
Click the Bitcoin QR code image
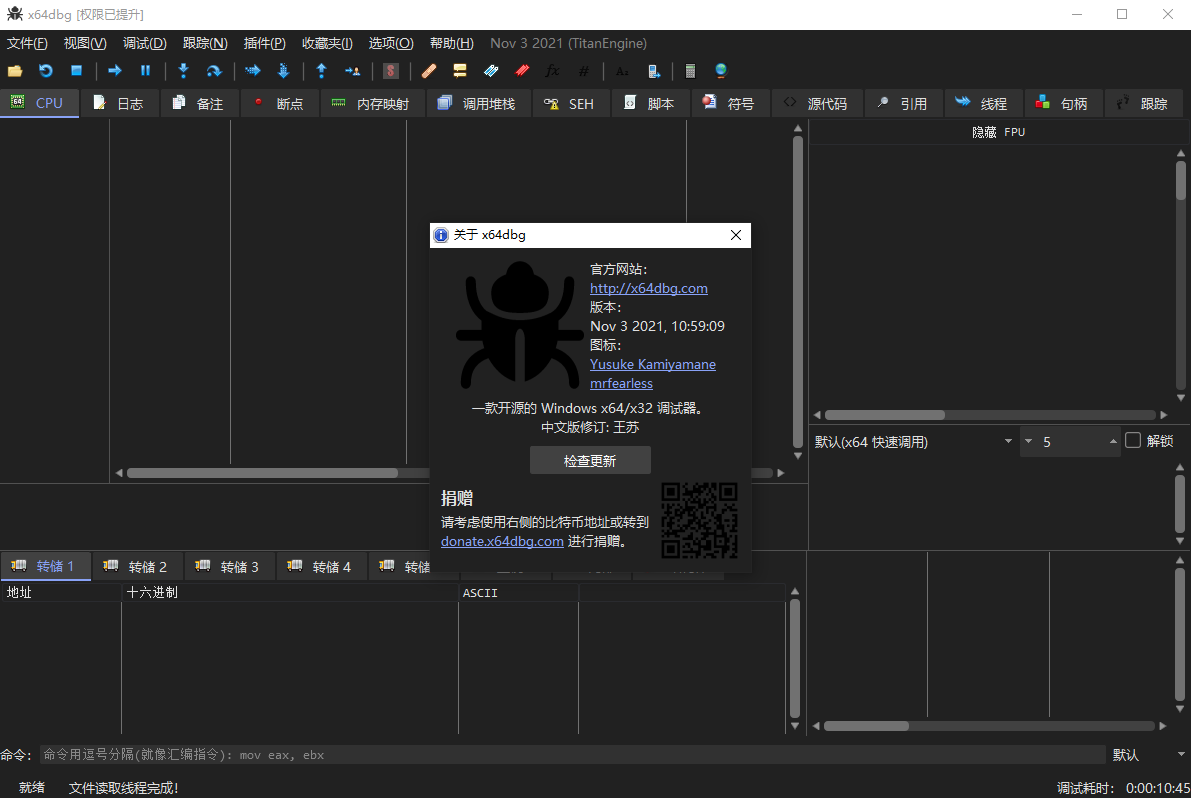tap(700, 521)
